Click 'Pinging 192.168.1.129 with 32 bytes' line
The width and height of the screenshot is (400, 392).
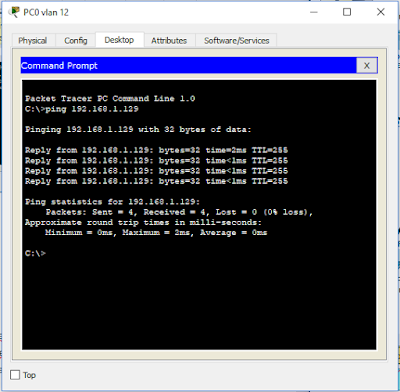(138, 130)
